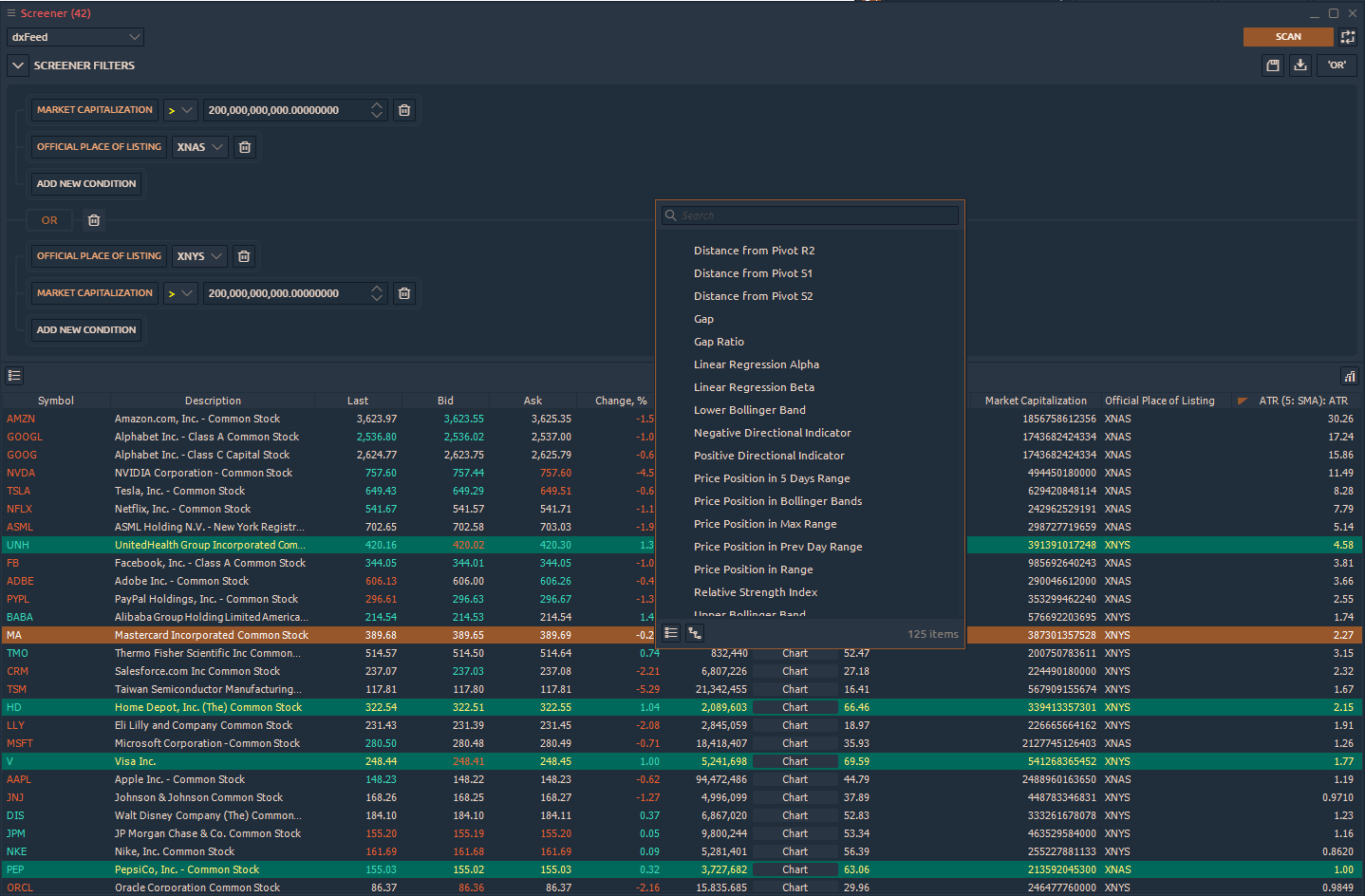Select Linear Regression Alpha
Viewport: 1365px width, 896px height.
pyautogui.click(x=756, y=364)
